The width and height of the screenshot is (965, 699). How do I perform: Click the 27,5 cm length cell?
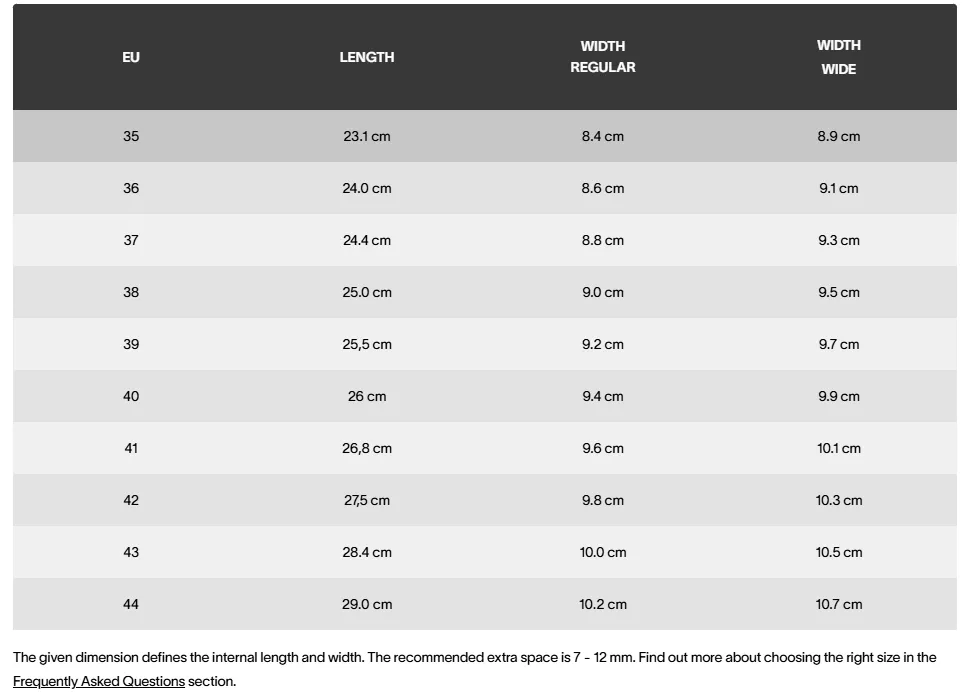367,500
